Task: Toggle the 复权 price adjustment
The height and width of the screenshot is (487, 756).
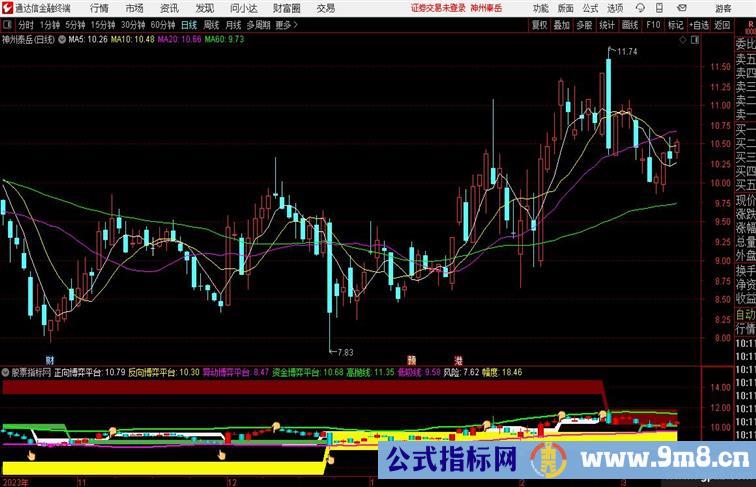Action: point(540,25)
